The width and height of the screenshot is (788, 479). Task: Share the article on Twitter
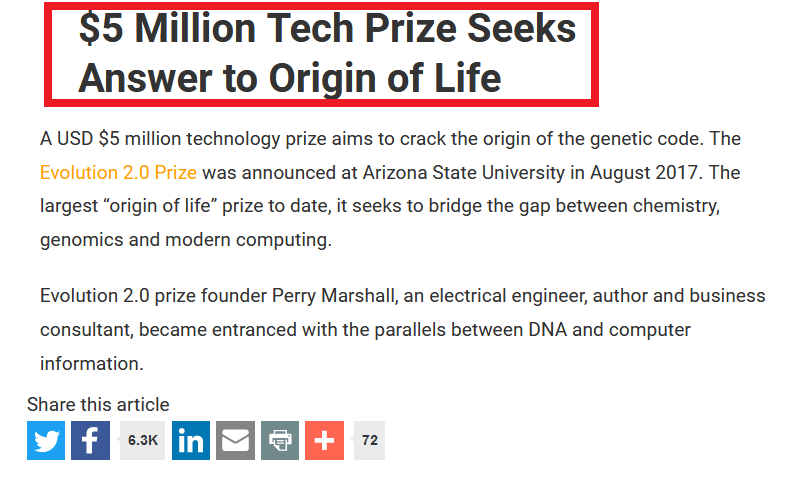click(x=46, y=440)
